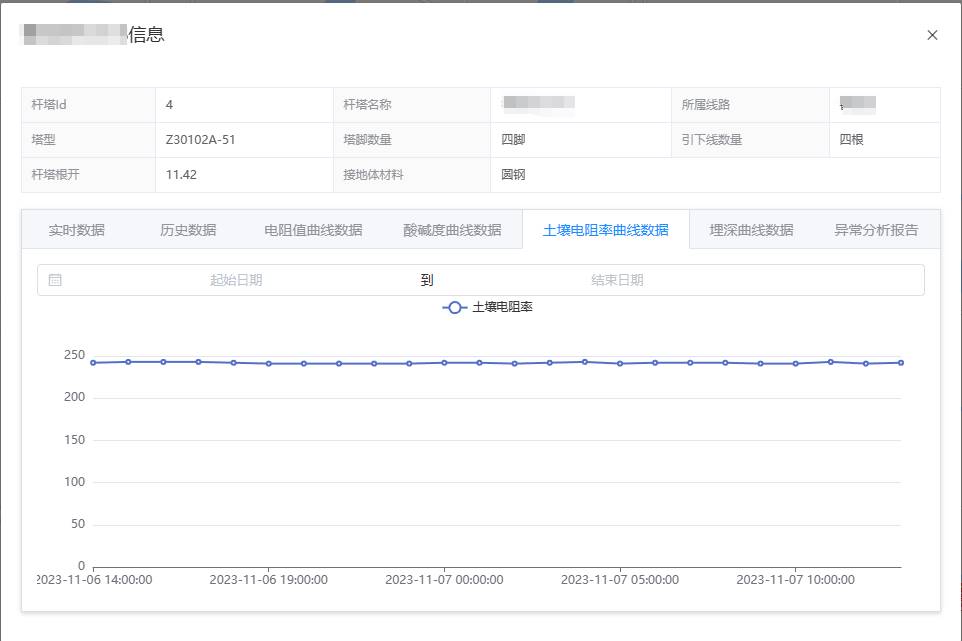Toggle the 土壤电阻率 legend series
962x641 pixels.
[488, 307]
